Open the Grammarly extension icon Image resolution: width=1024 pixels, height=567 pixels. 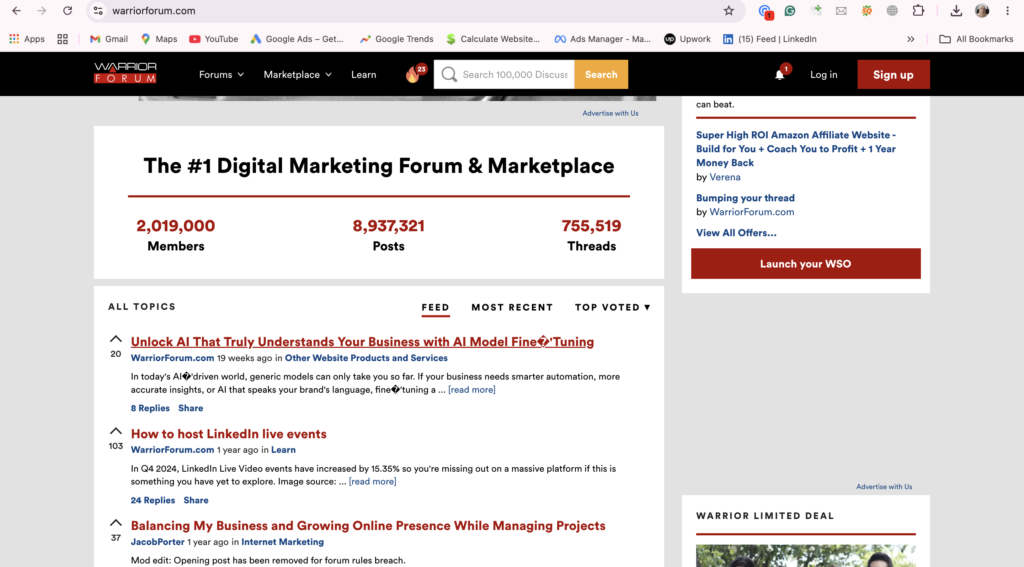790,10
